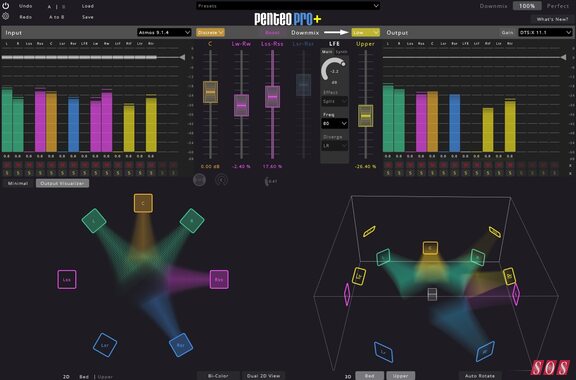This screenshot has width=576, height=380.
Task: Select the green R speaker in 2D view
Action: click(x=192, y=221)
